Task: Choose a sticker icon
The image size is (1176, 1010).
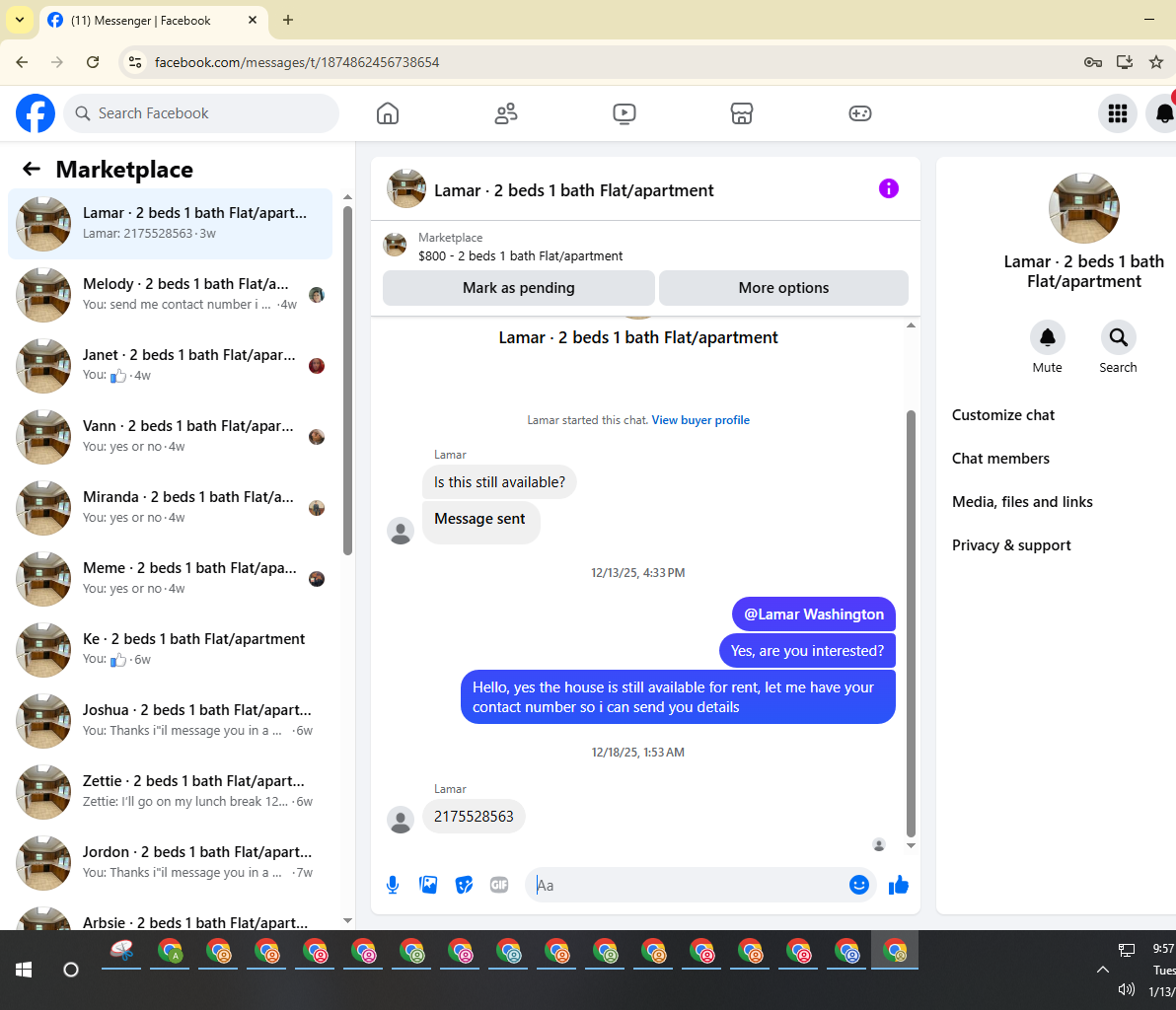Action: pos(465,886)
